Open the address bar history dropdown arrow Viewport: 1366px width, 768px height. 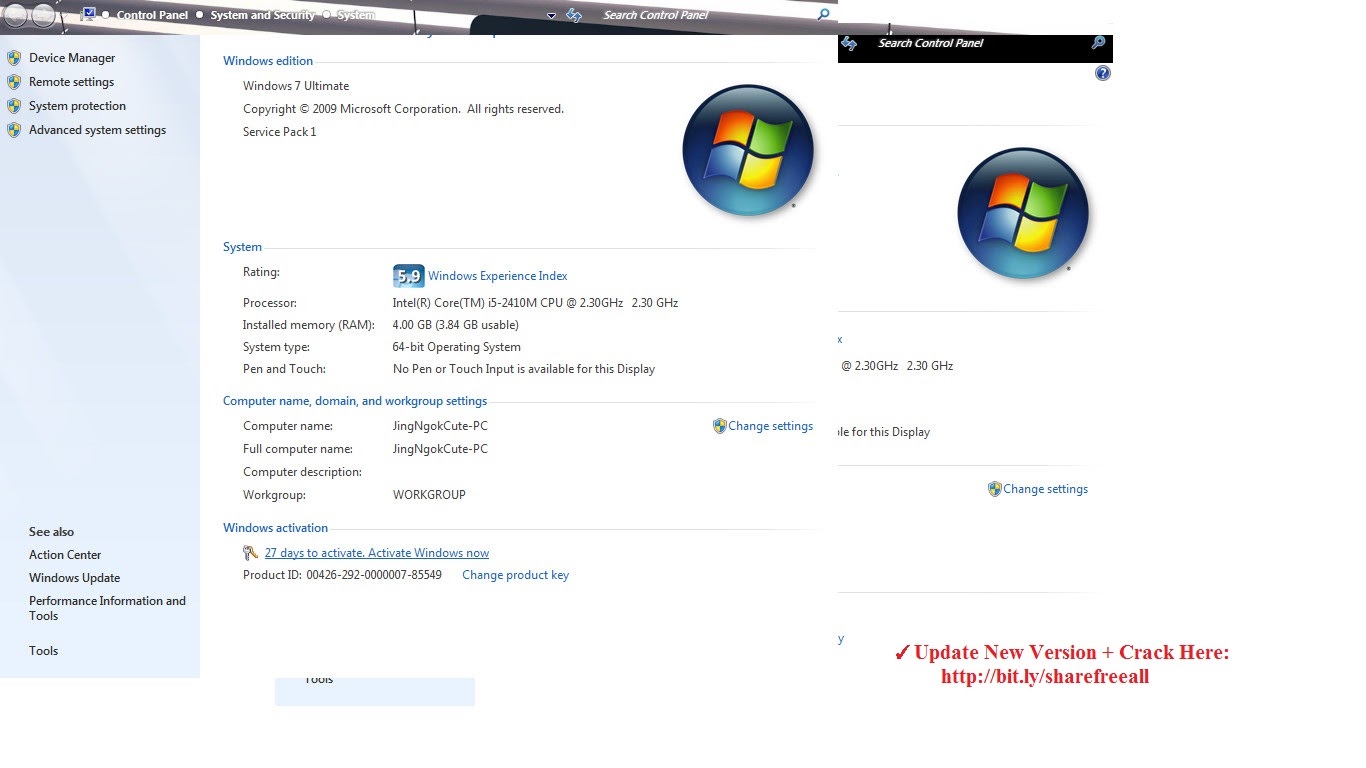point(552,16)
